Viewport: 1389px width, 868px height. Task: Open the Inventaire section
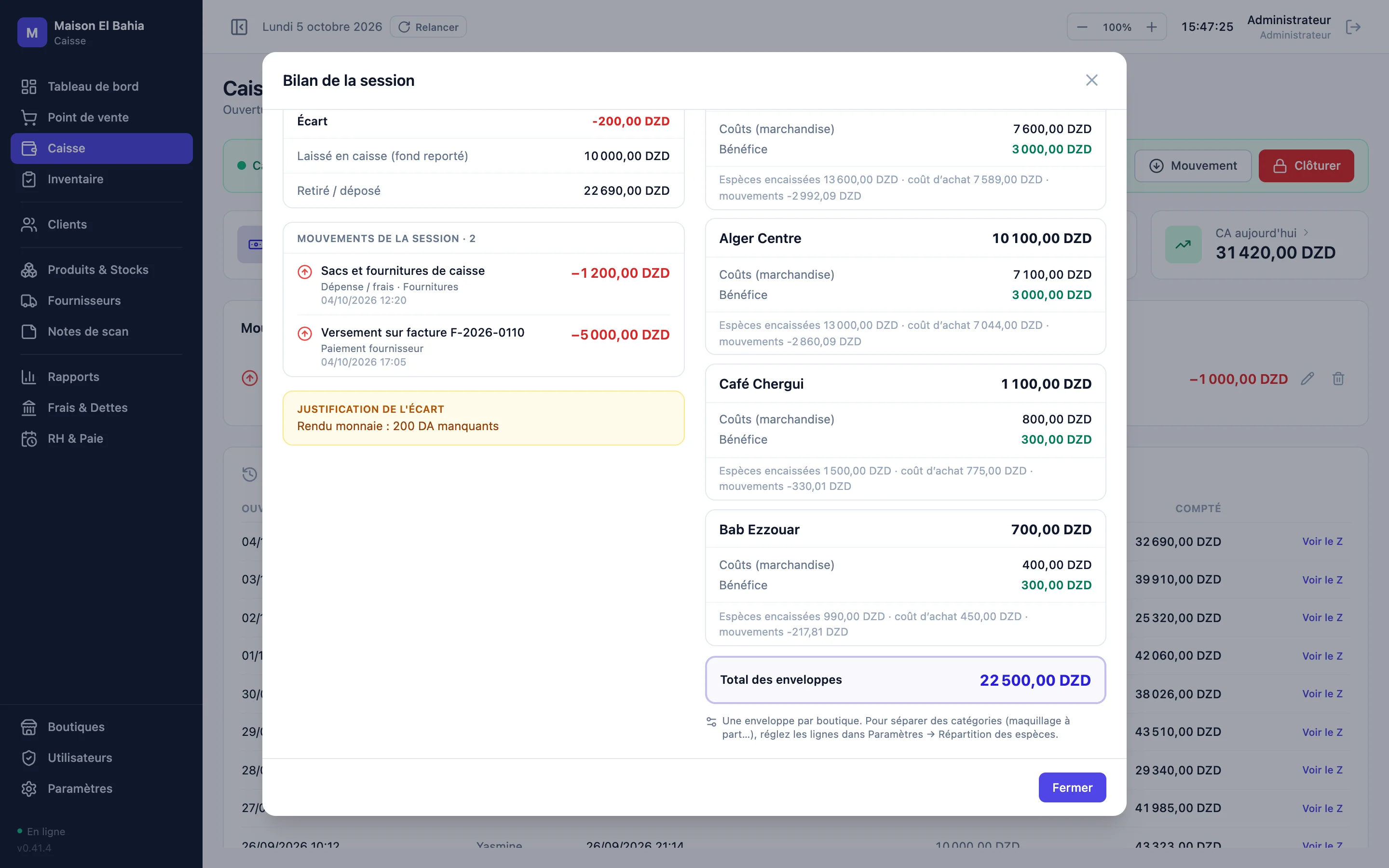[x=102, y=179]
